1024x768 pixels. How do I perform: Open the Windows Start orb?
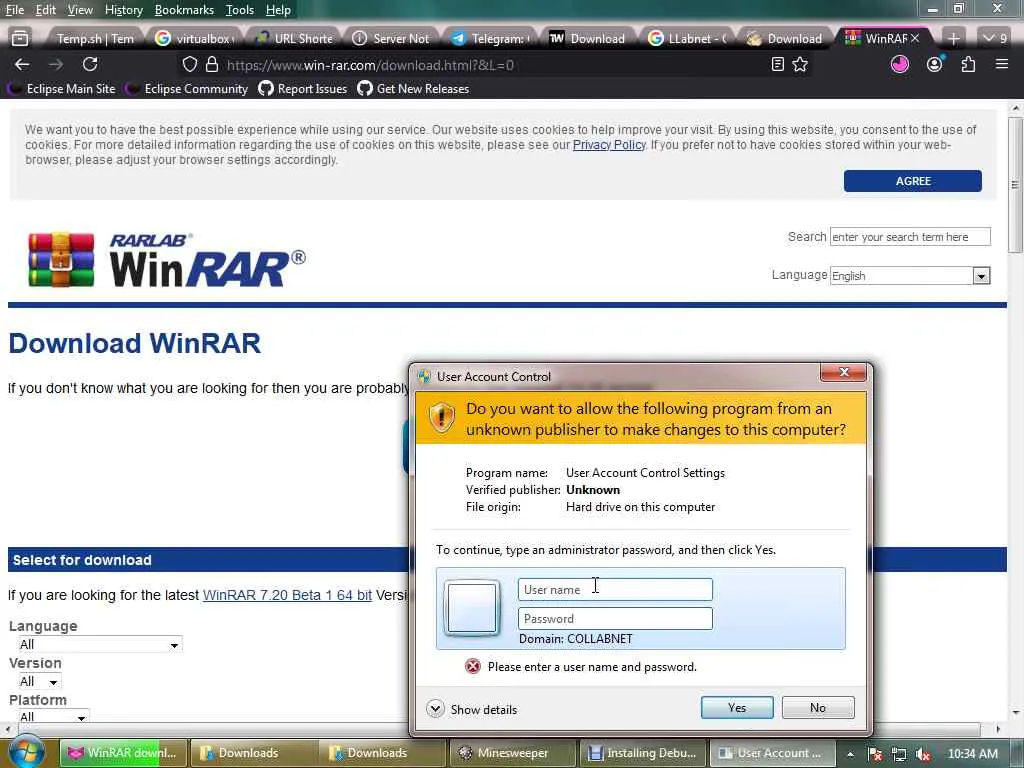26,751
